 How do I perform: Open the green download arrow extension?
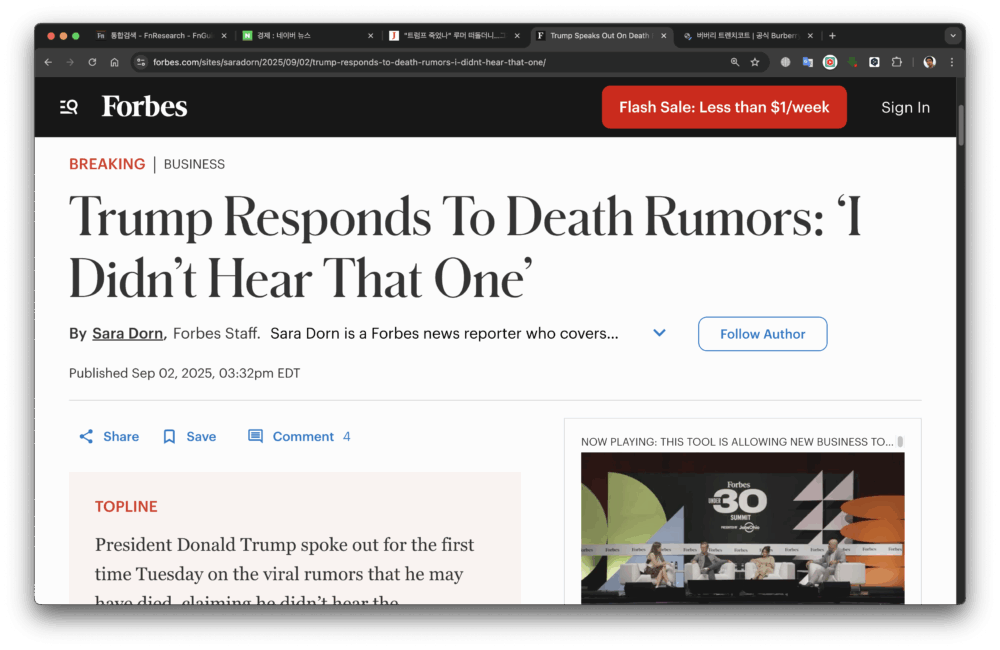[852, 62]
